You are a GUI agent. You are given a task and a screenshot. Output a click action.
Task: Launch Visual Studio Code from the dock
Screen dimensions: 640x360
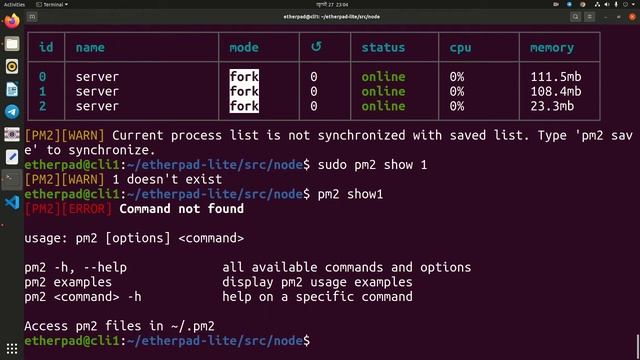tap(12, 202)
